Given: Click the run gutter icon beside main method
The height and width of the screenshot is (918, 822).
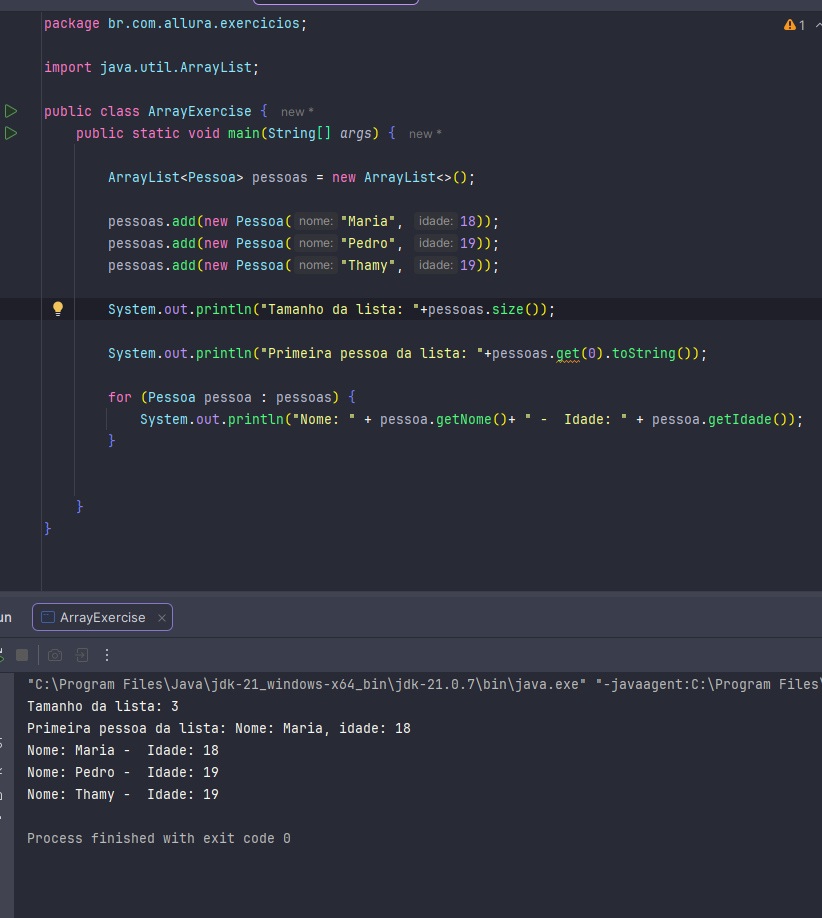Looking at the screenshot, I should 11,133.
